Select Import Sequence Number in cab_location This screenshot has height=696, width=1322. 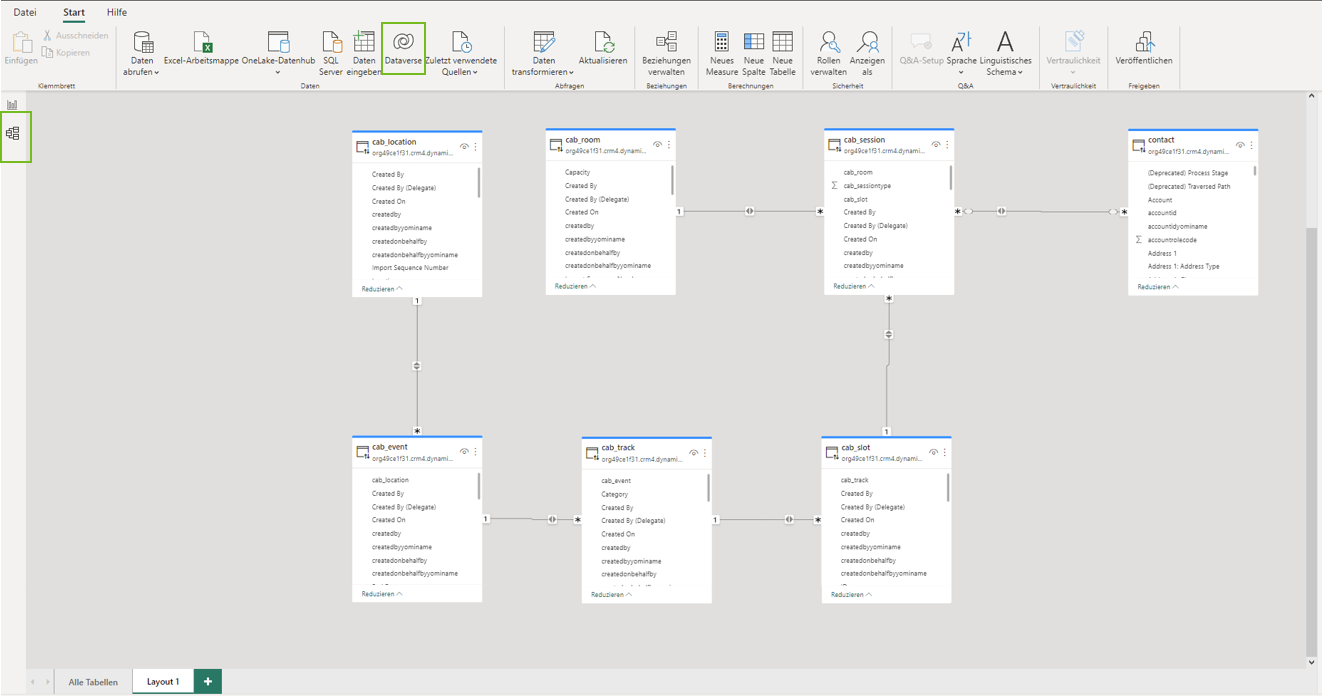click(x=410, y=268)
